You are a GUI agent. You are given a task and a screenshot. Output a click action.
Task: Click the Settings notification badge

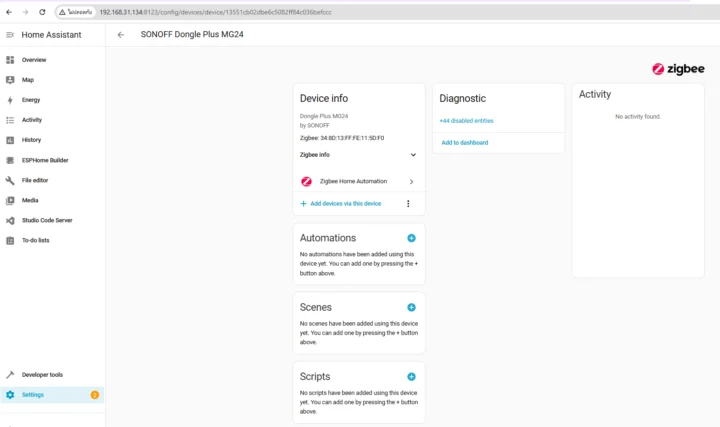95,395
